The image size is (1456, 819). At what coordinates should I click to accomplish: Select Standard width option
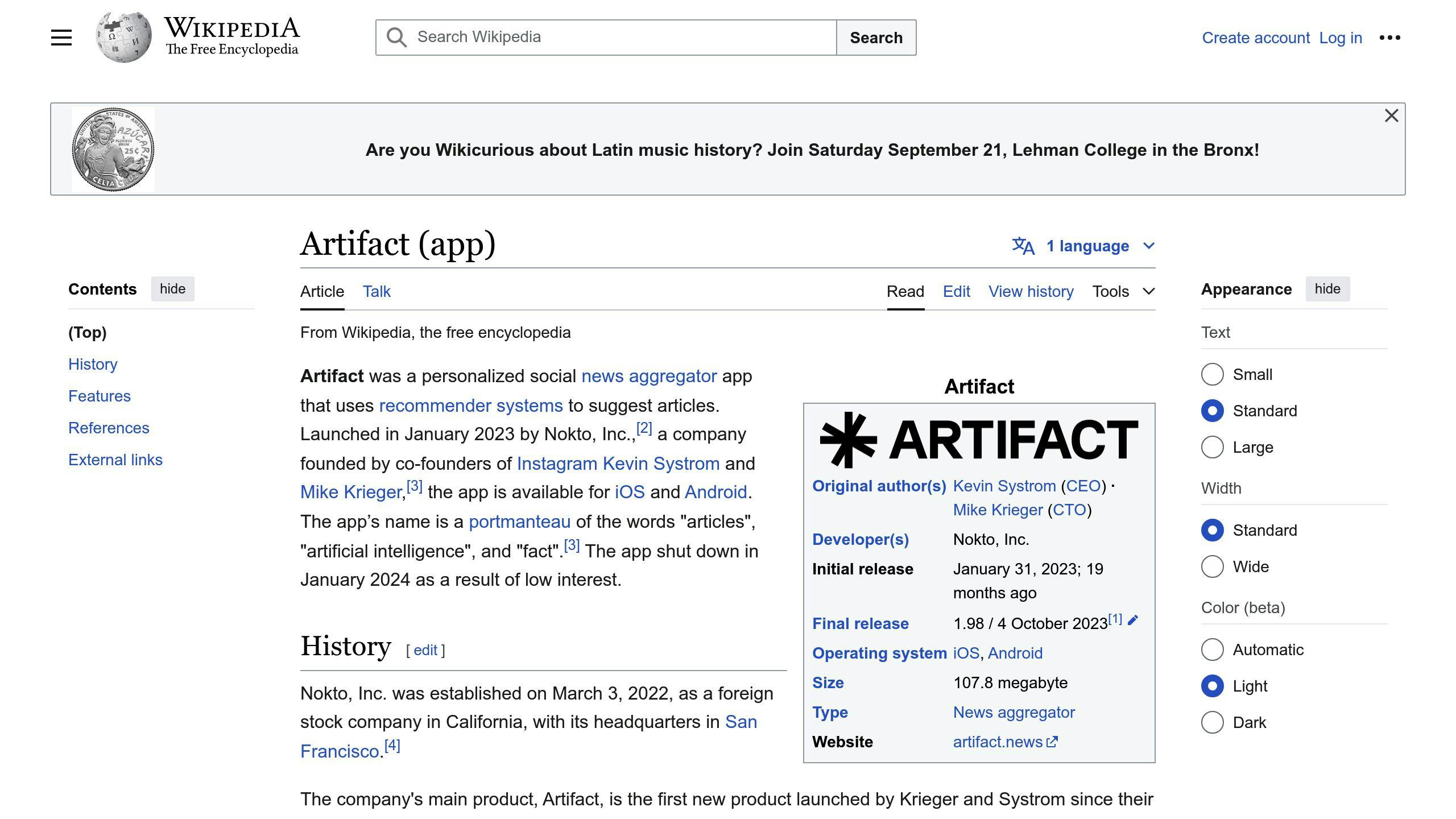(x=1212, y=530)
